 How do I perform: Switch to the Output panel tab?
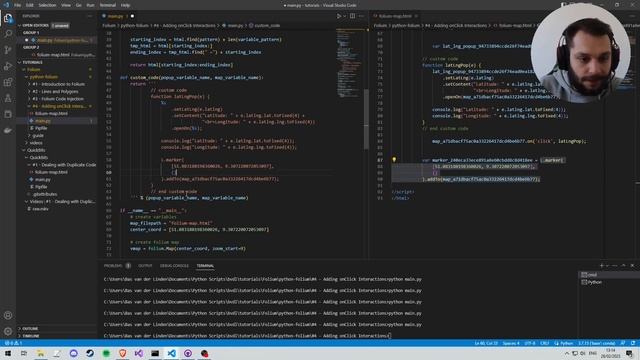145,266
